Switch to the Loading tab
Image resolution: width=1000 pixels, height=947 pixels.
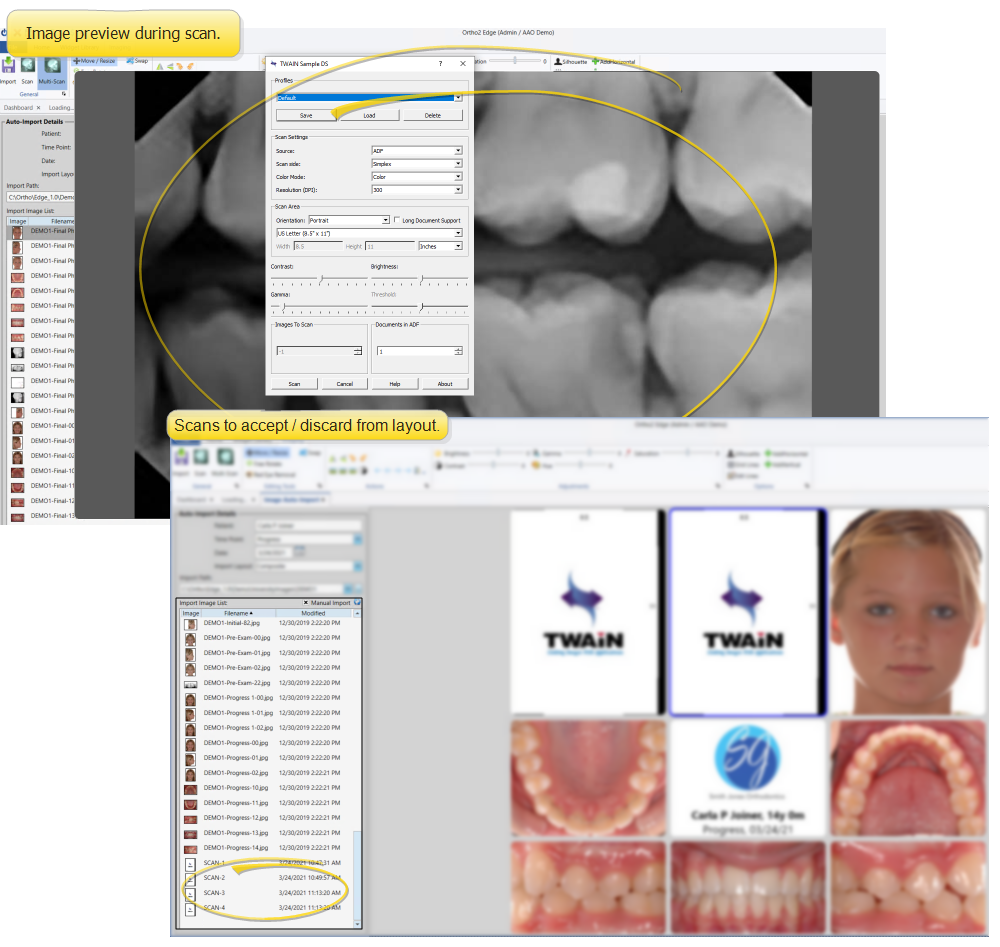60,107
